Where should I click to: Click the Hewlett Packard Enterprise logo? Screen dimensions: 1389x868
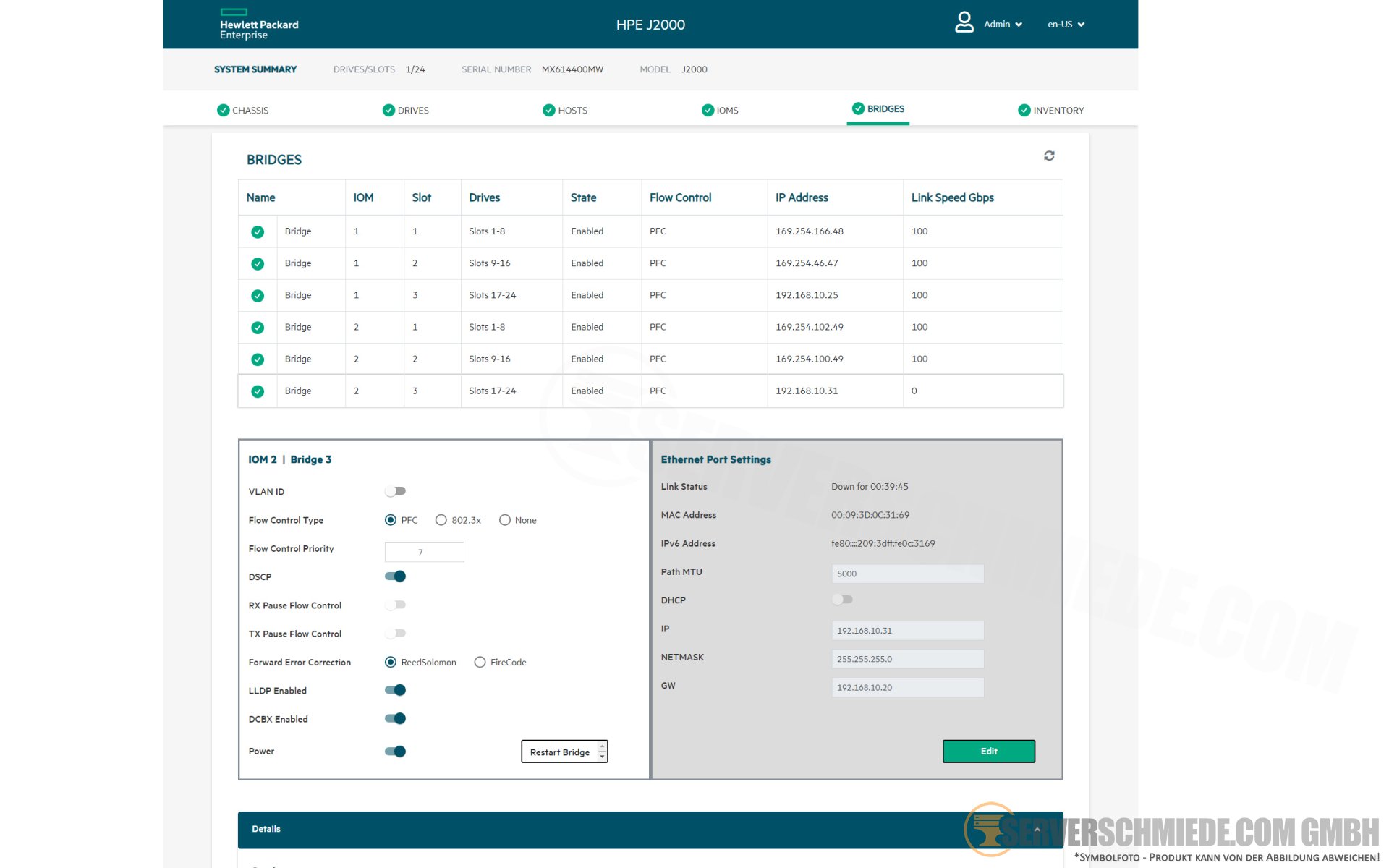[258, 24]
